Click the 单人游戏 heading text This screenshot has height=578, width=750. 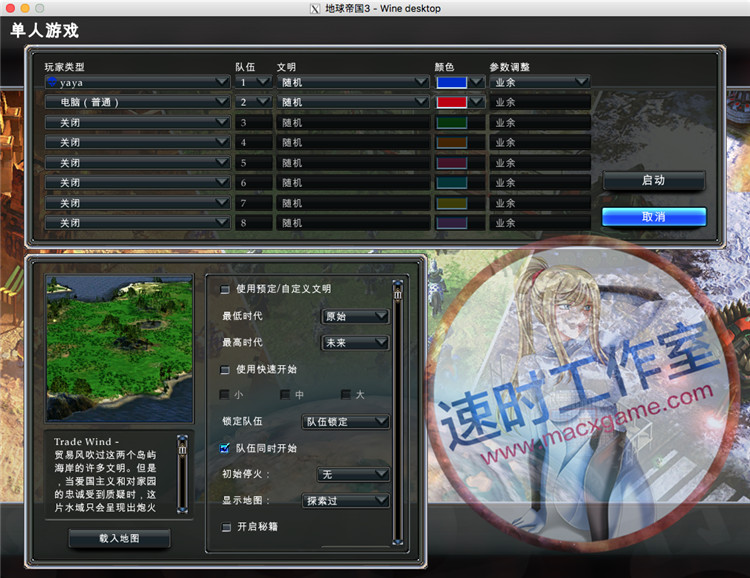(x=44, y=31)
